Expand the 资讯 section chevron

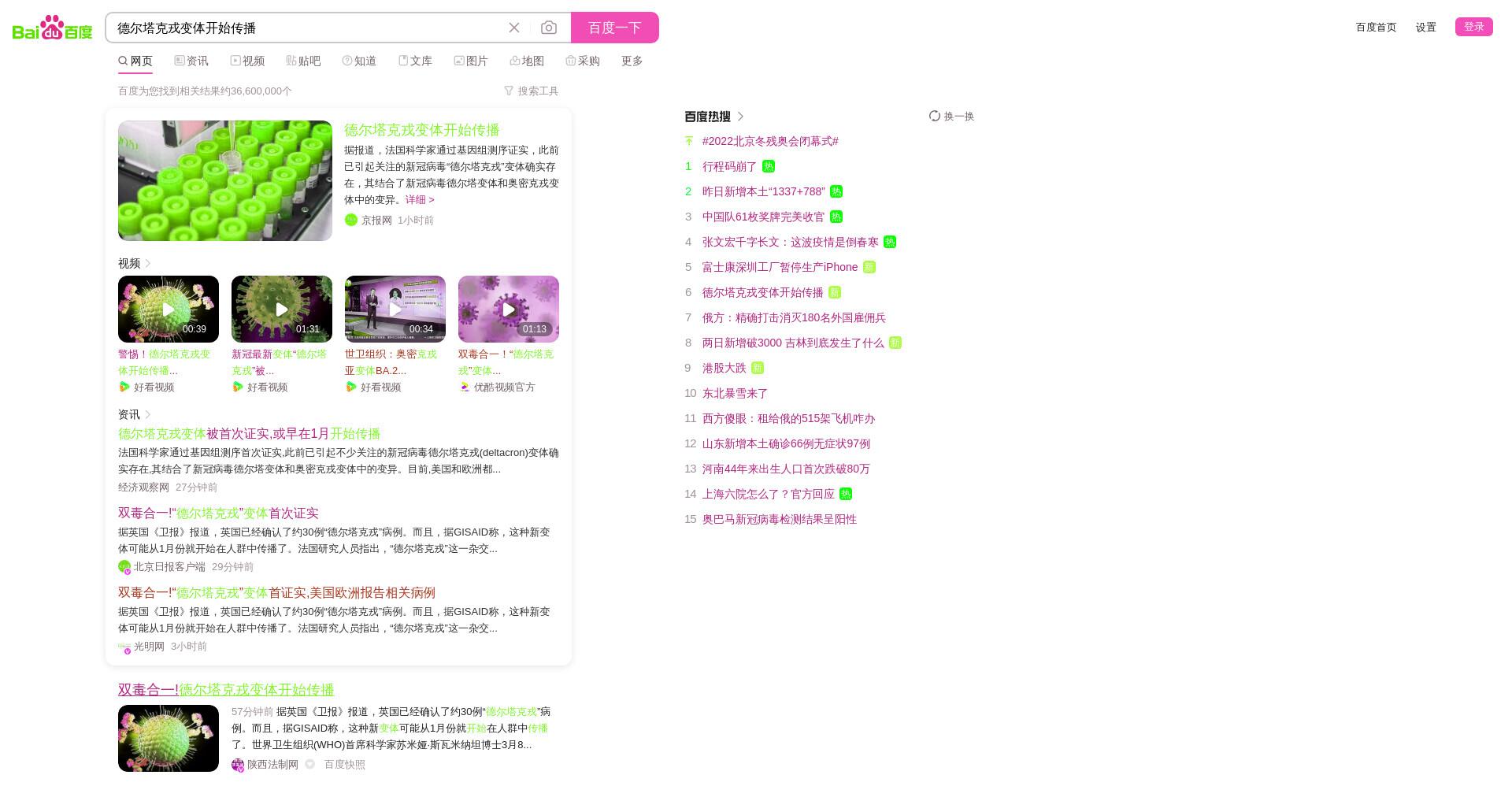[148, 414]
